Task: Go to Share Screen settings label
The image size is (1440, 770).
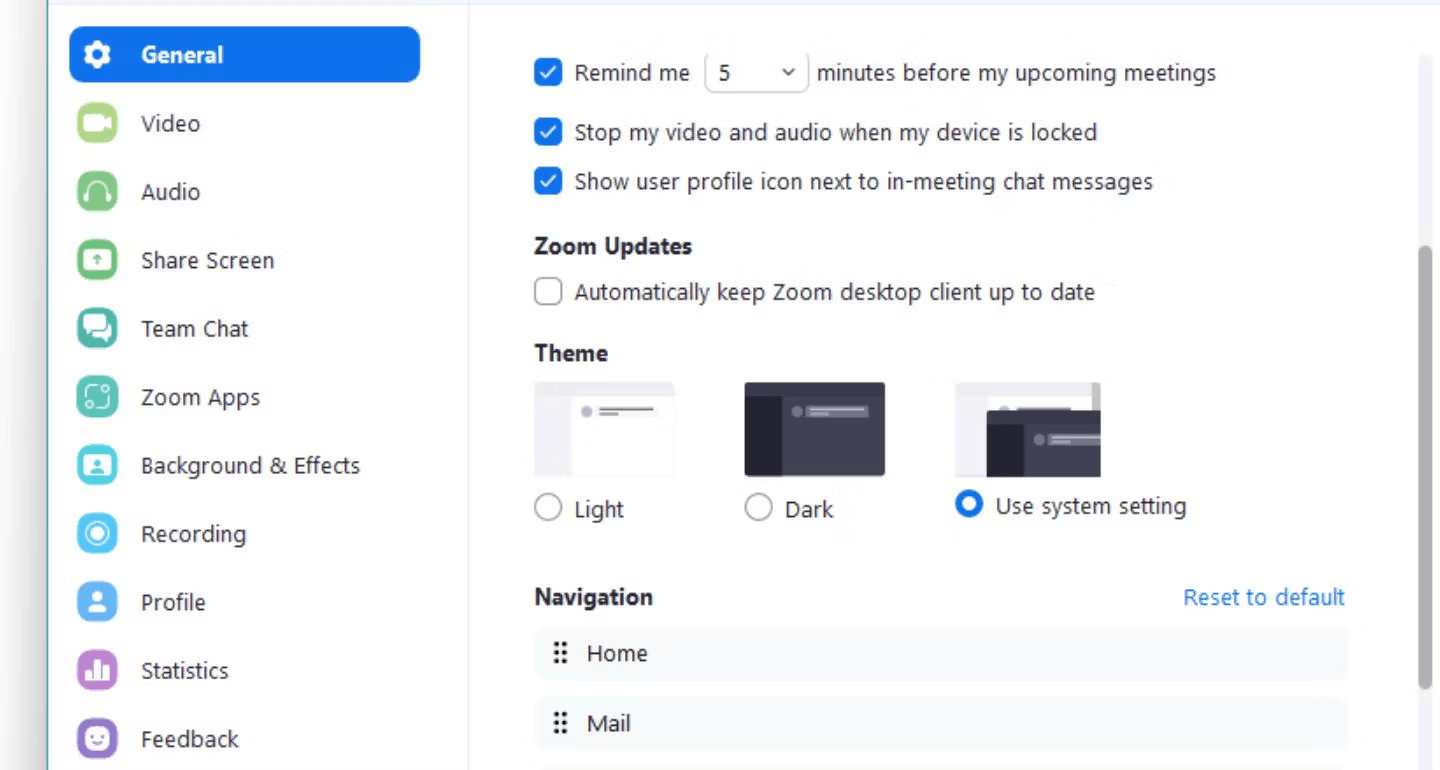Action: click(x=207, y=260)
